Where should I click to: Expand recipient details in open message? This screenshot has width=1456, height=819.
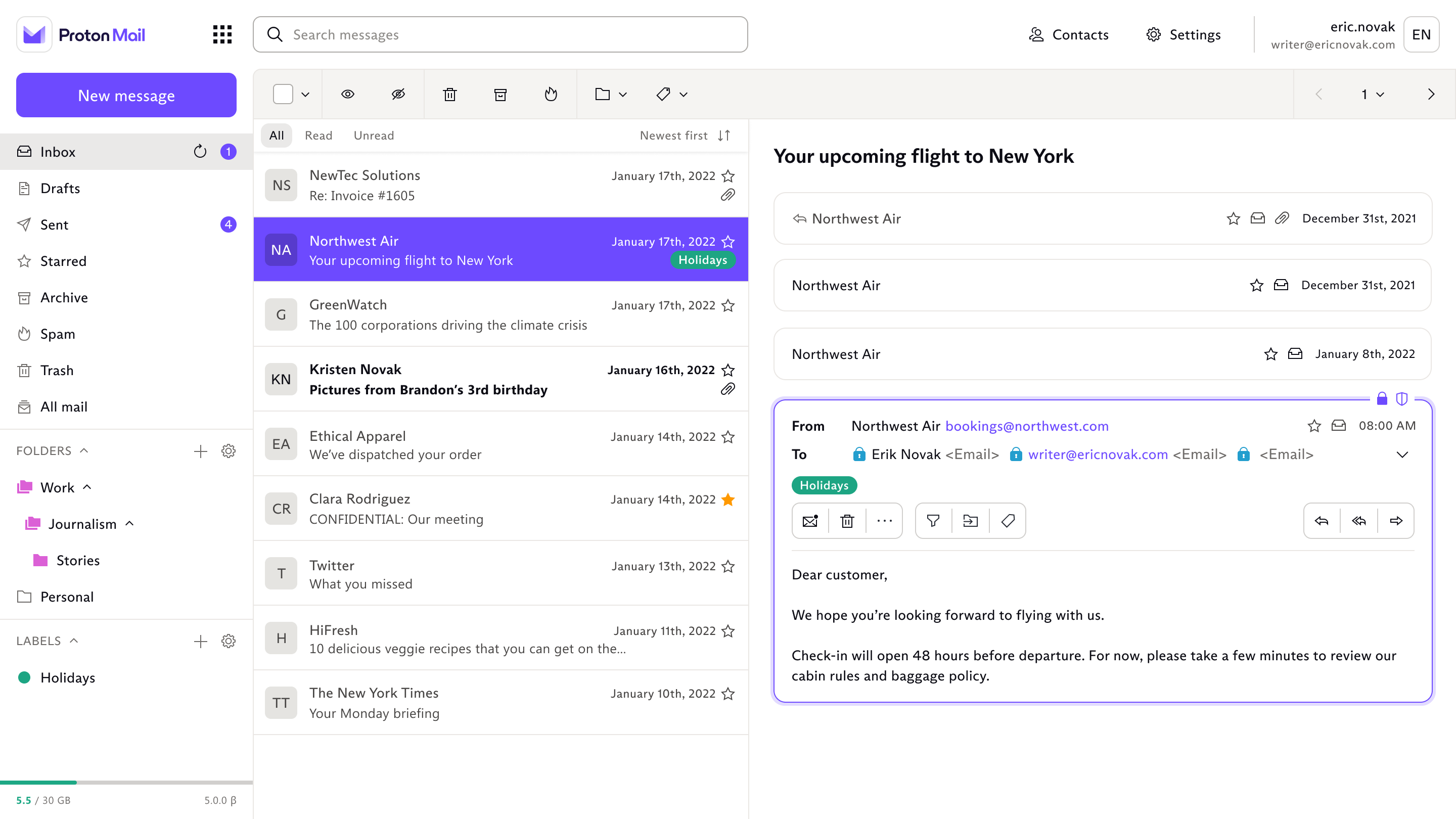[1403, 454]
